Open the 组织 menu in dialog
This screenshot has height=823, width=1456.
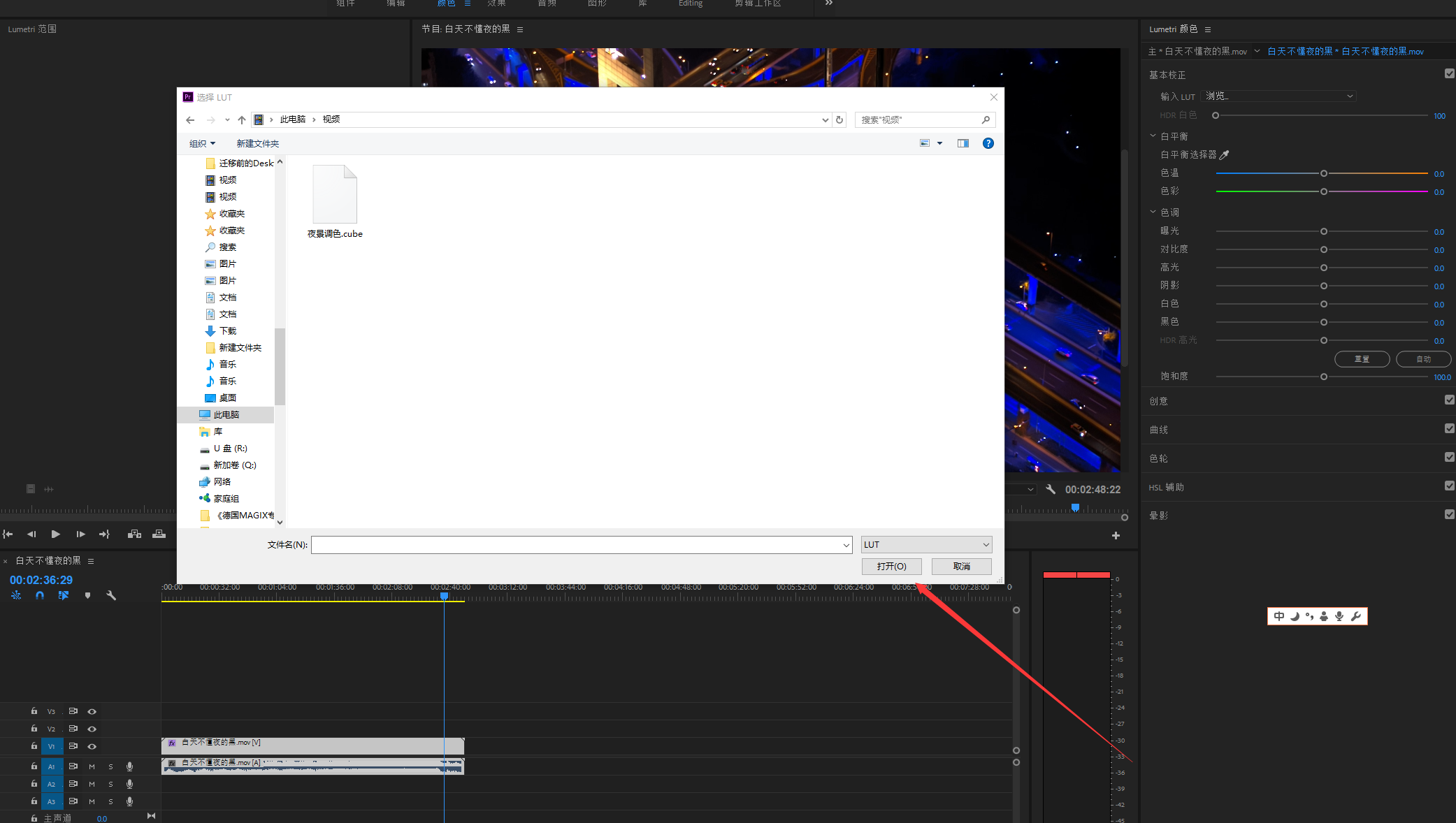(x=202, y=143)
